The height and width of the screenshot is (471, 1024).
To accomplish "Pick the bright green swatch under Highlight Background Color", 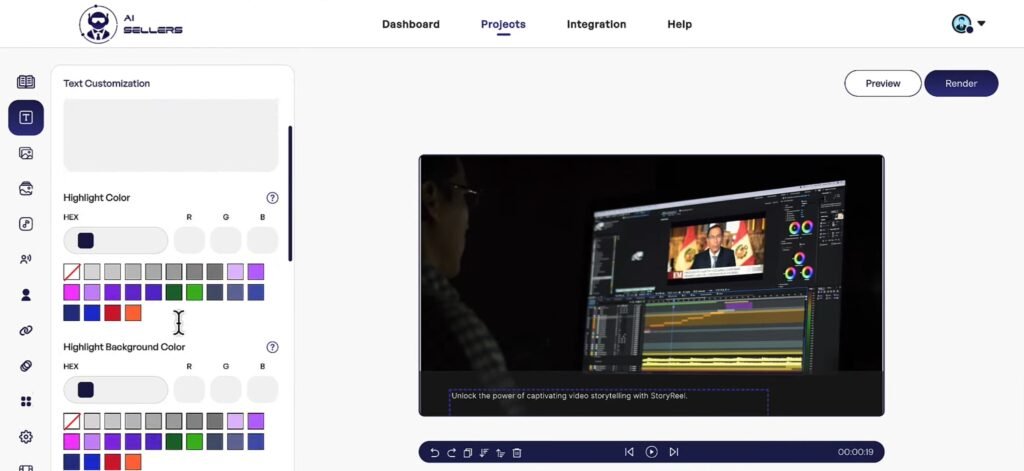I will 194,442.
